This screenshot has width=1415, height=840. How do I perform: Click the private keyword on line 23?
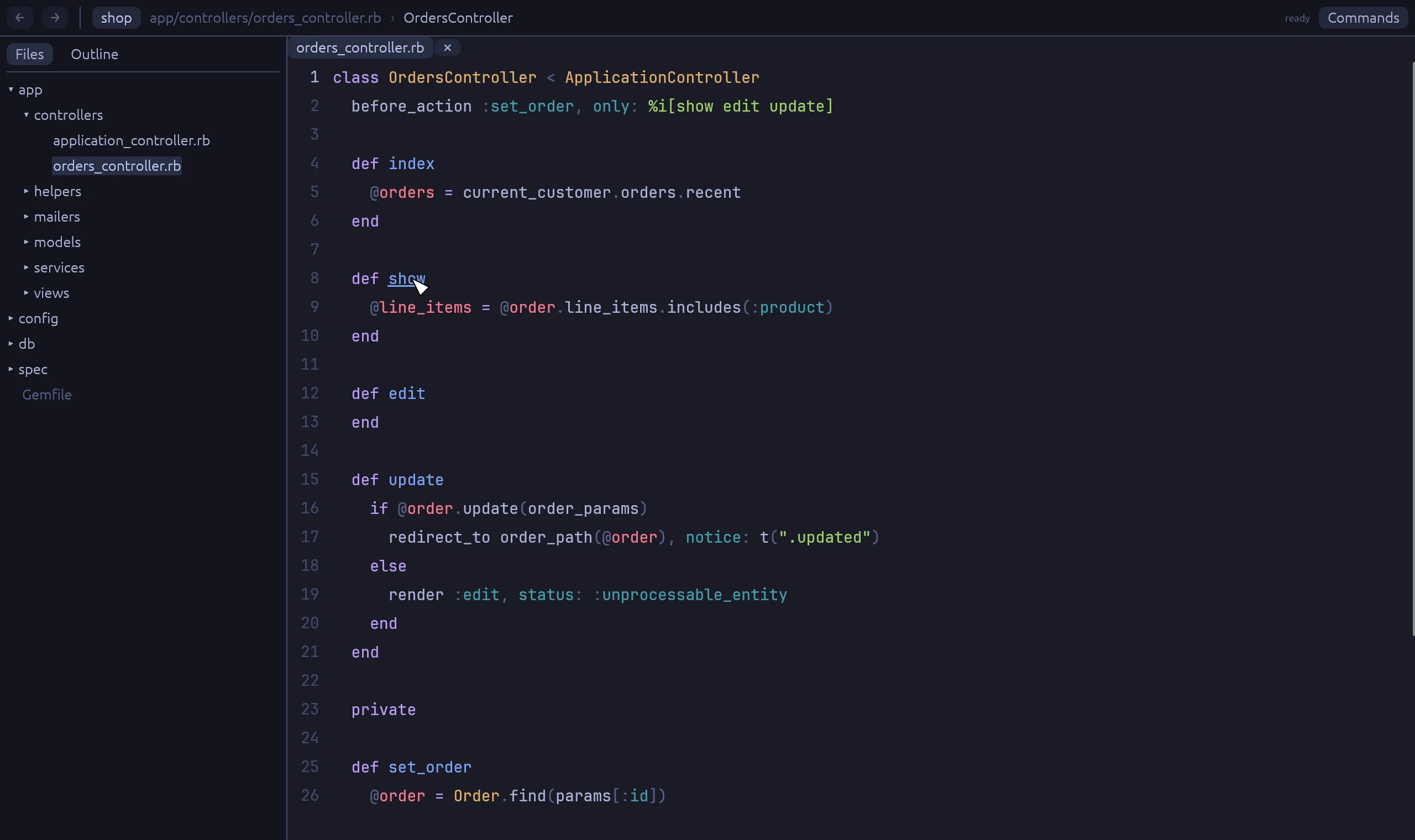pos(383,710)
